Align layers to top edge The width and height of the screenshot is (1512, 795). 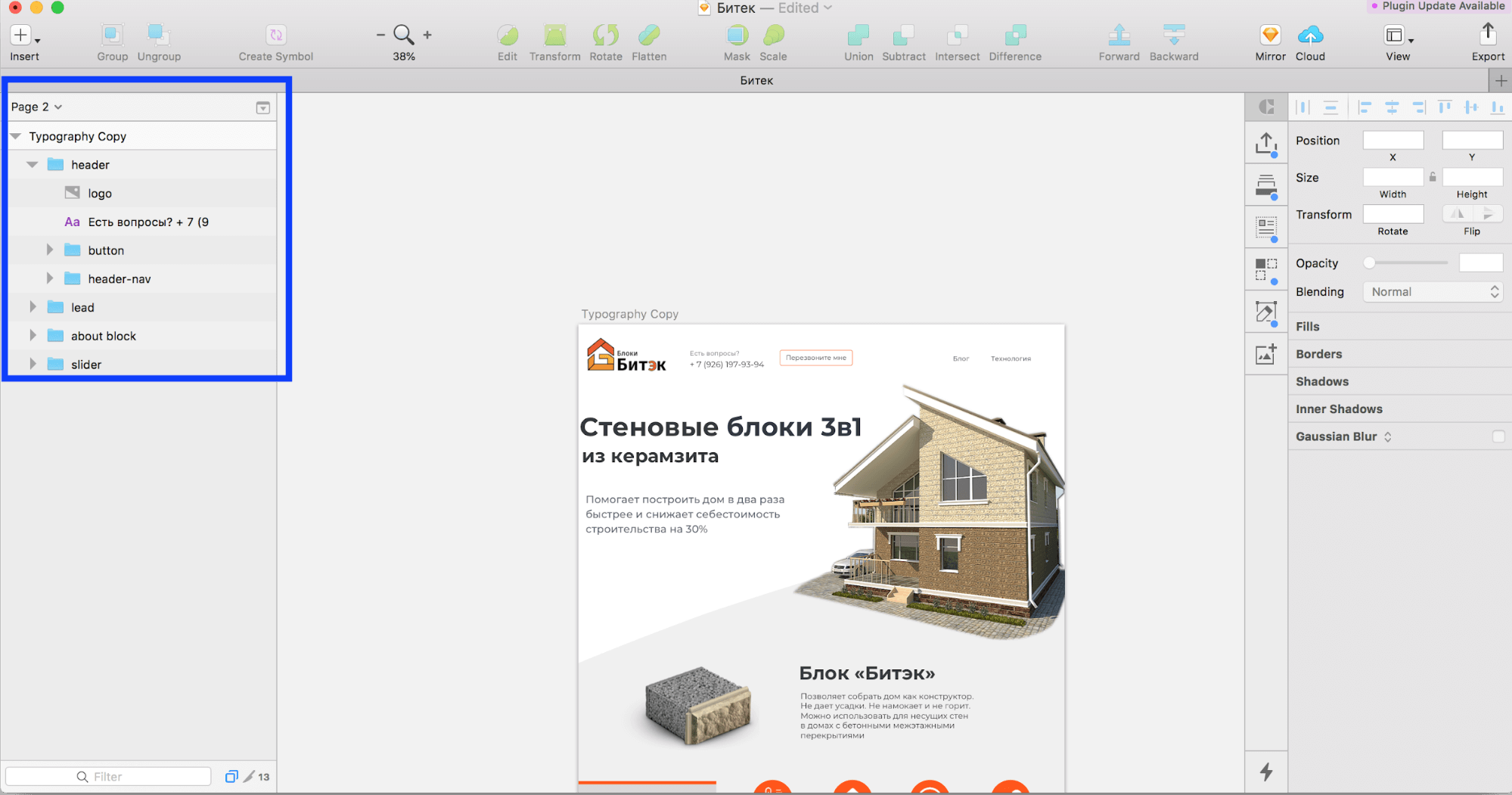pos(1445,107)
